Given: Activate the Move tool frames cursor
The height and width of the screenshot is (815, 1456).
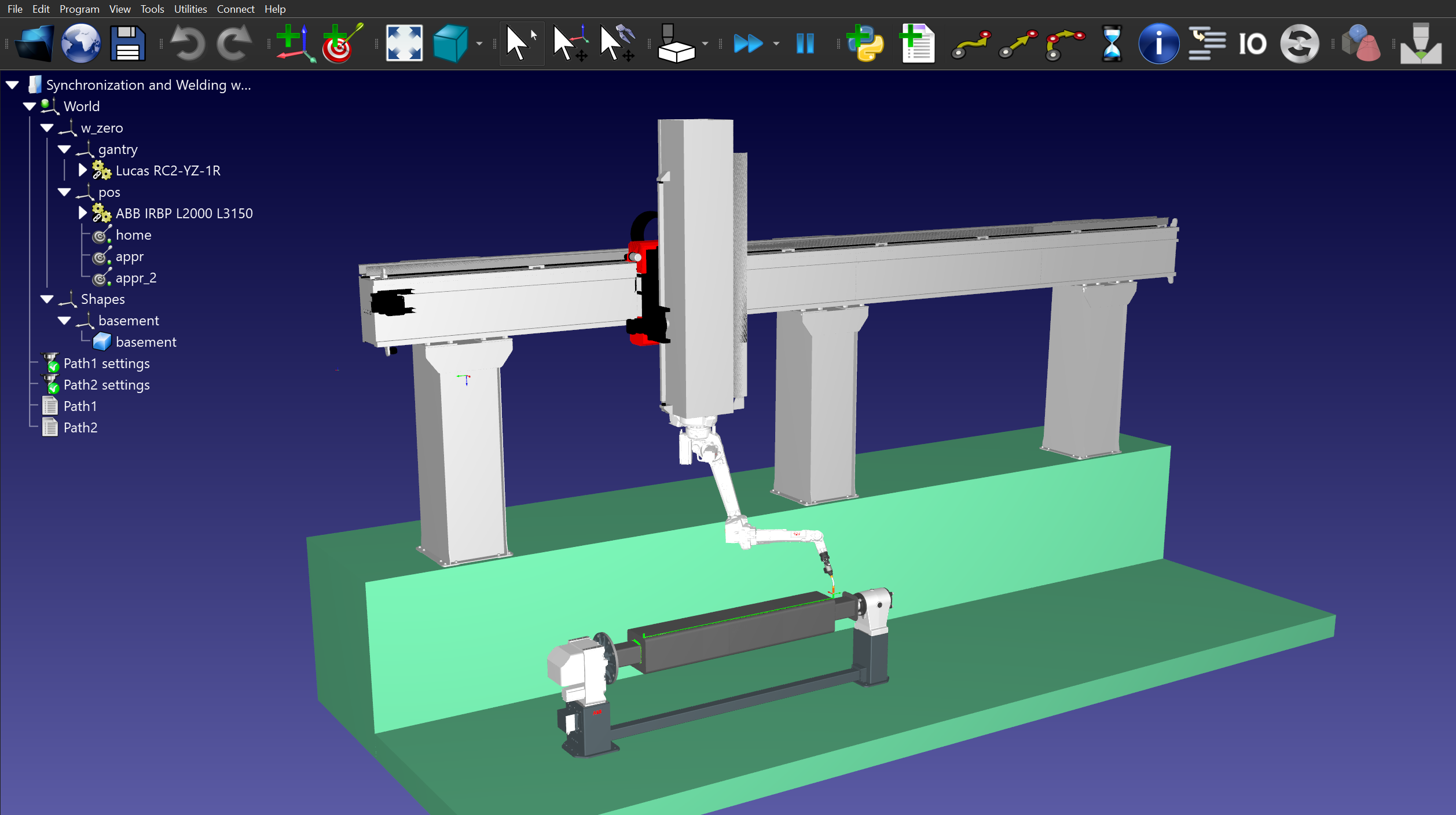Looking at the screenshot, I should coord(617,43).
